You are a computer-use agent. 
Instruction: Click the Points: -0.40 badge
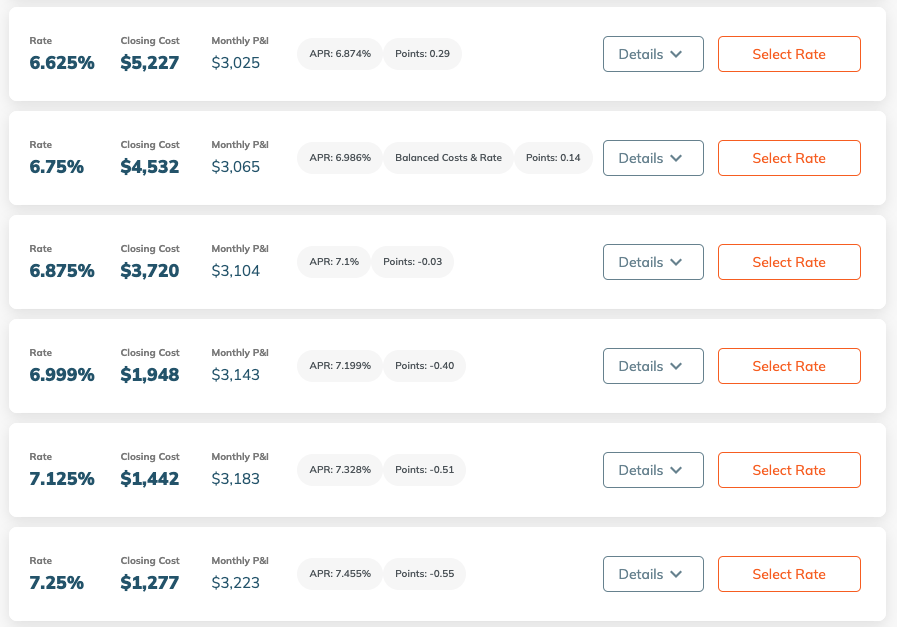pos(424,366)
